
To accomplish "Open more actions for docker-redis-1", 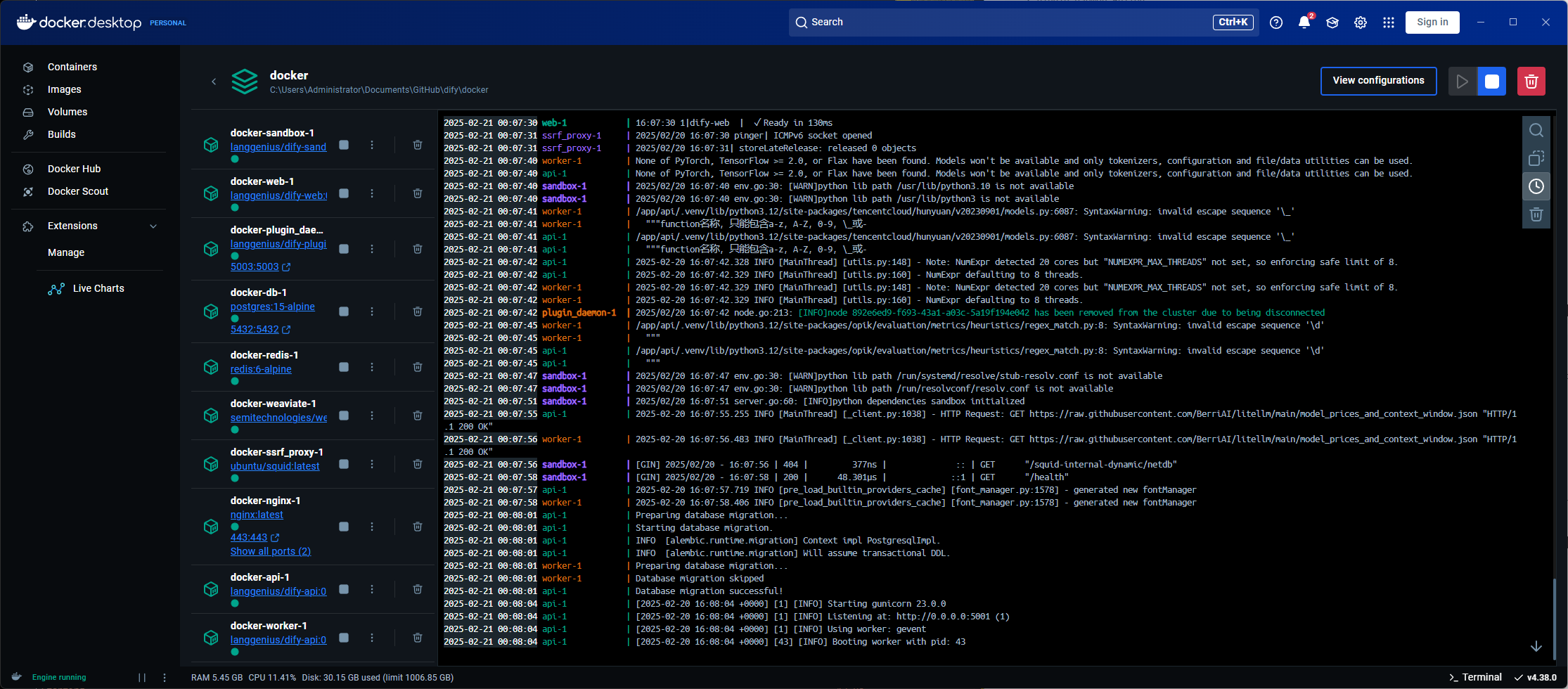I will click(x=372, y=367).
